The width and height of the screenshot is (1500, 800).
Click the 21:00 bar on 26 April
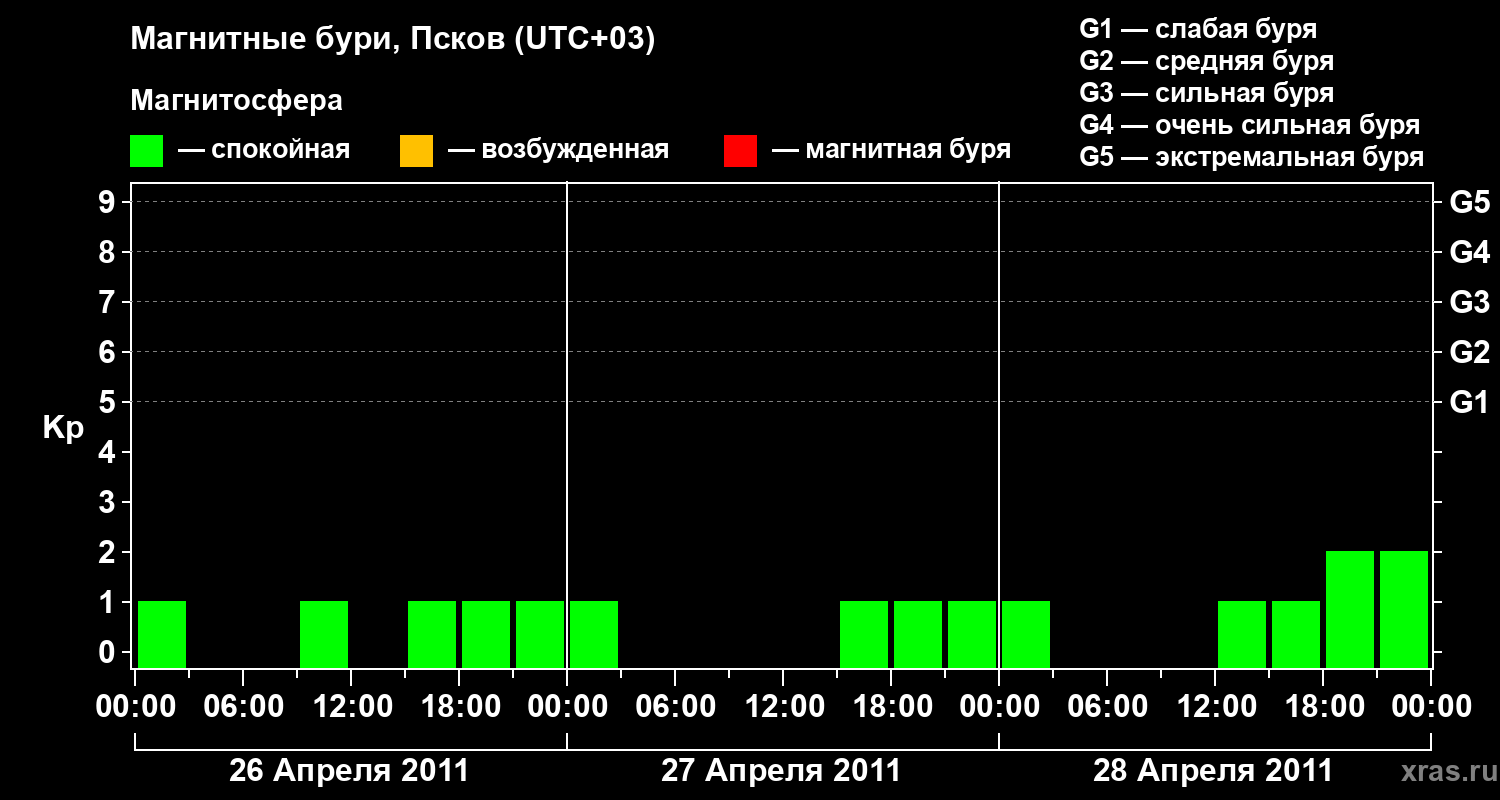tap(540, 634)
